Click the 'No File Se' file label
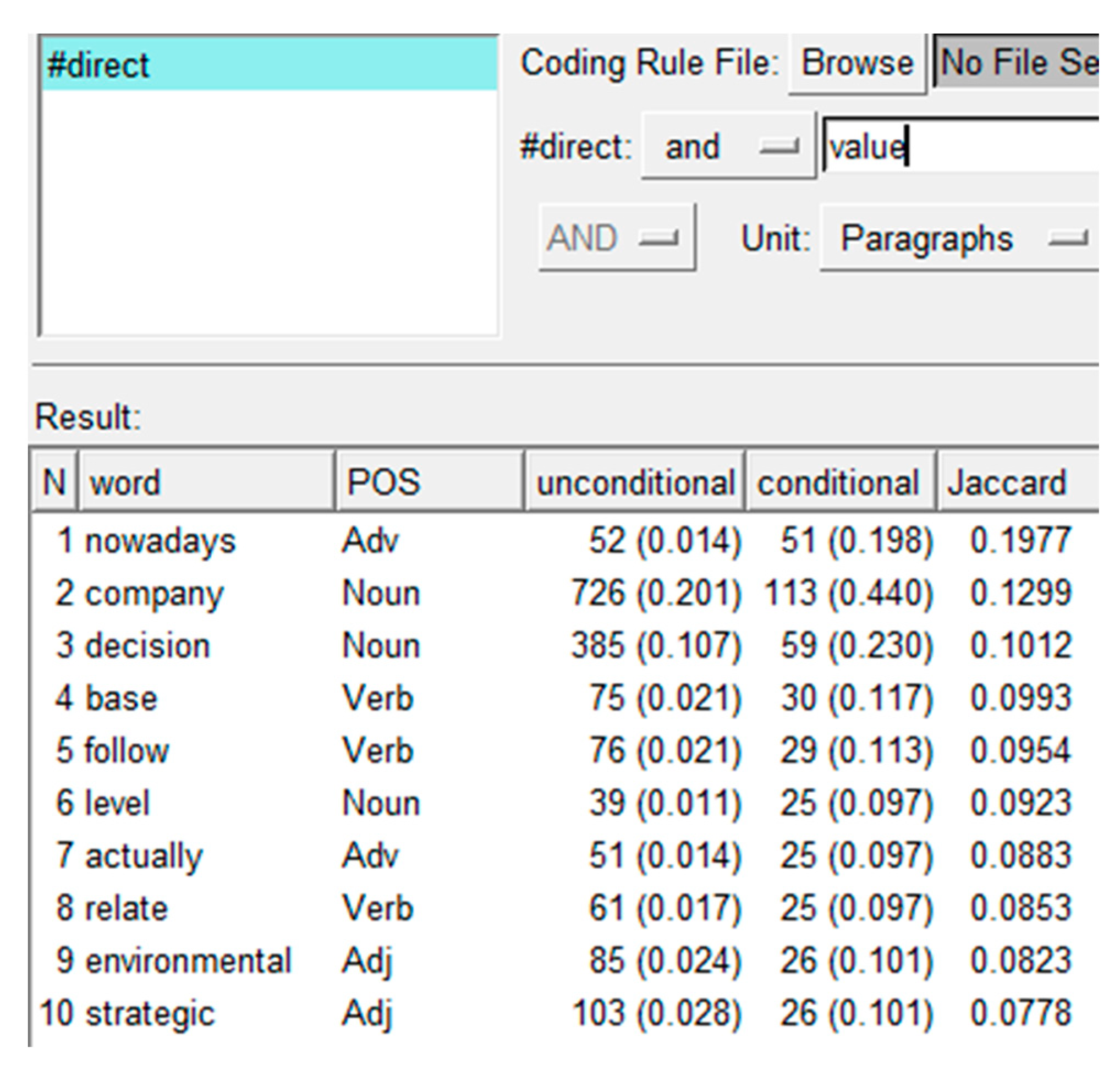This screenshot has height=1065, width=1120. pyautogui.click(x=1016, y=63)
